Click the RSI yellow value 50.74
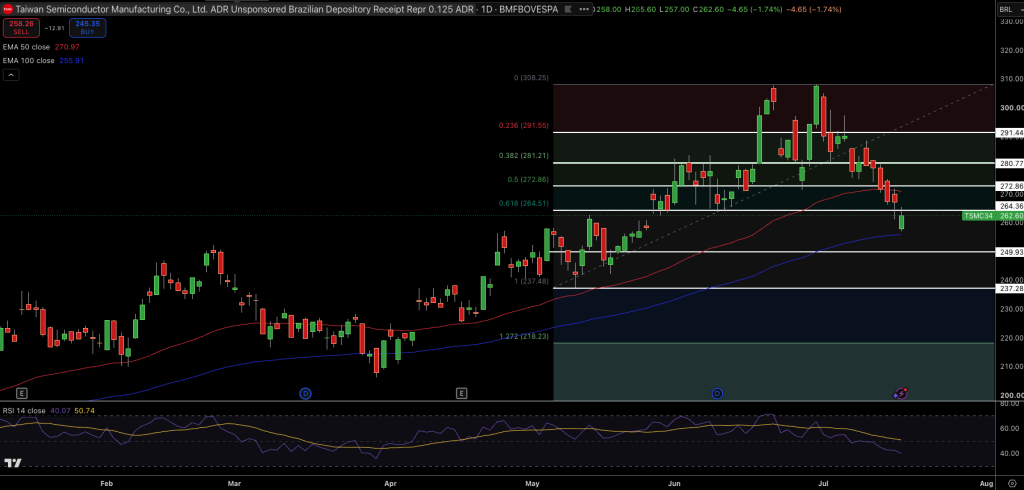 (x=84, y=410)
